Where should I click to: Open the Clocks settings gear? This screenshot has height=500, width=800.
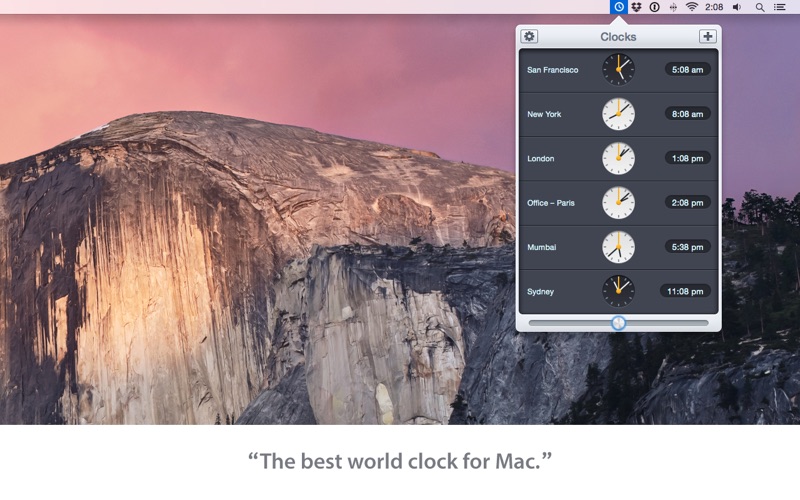coord(529,36)
